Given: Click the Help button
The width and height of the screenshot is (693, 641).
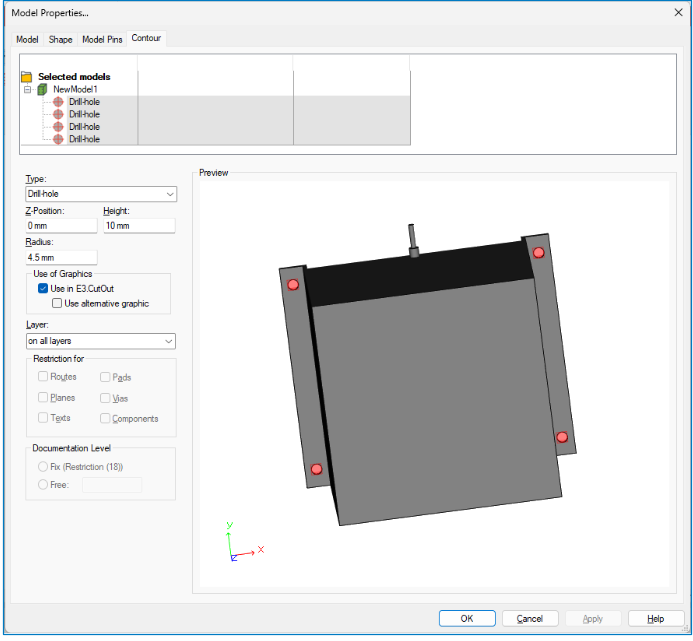Looking at the screenshot, I should click(x=656, y=618).
